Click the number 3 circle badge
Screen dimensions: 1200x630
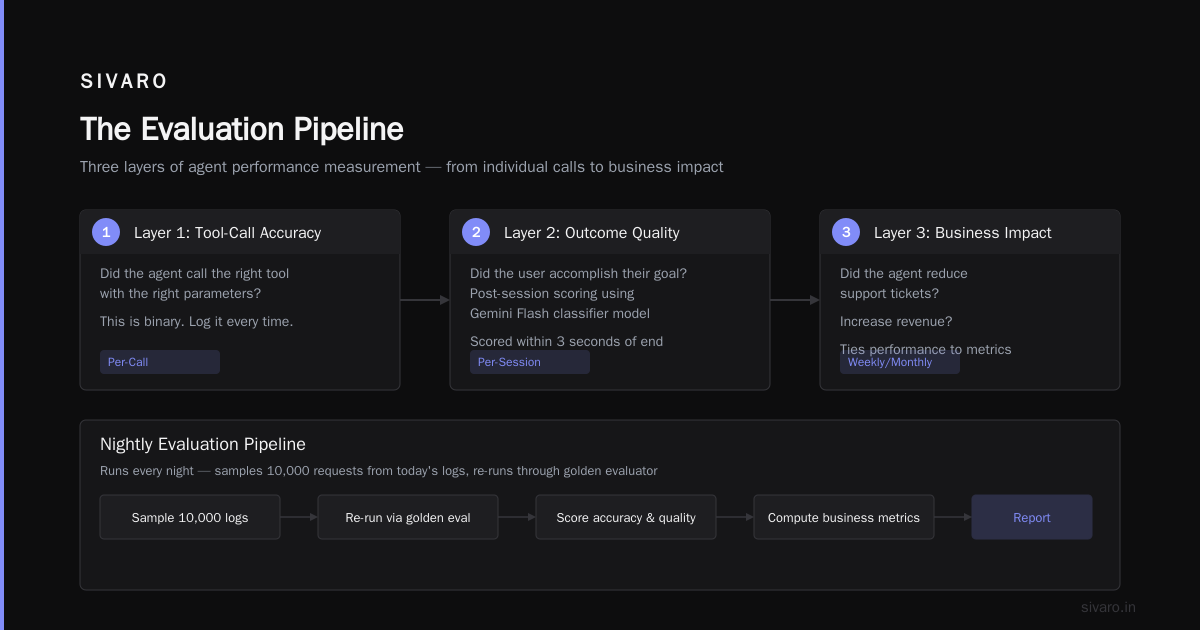click(x=846, y=232)
